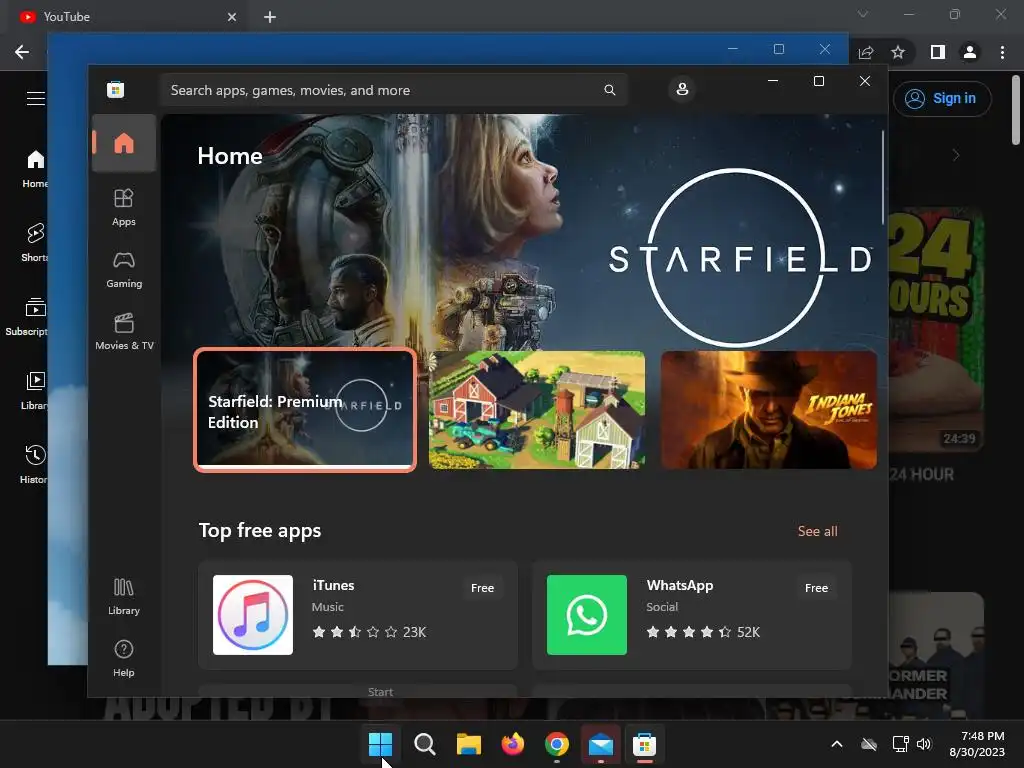The height and width of the screenshot is (768, 1024).
Task: Launch Firefox from taskbar
Action: (513, 744)
